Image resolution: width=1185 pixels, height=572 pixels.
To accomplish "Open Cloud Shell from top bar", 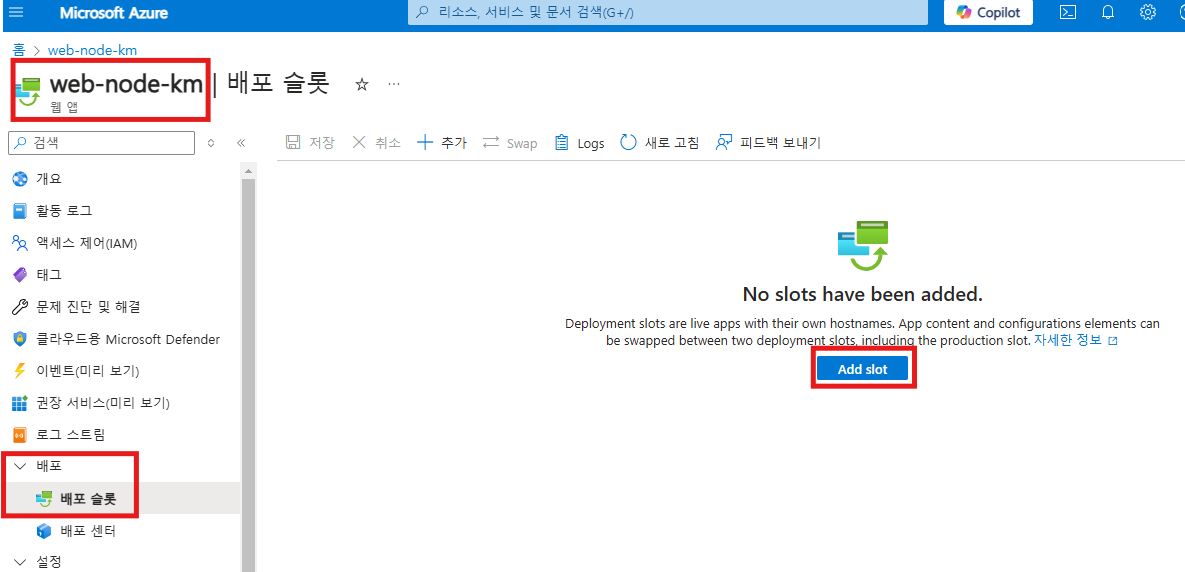I will click(x=1068, y=13).
